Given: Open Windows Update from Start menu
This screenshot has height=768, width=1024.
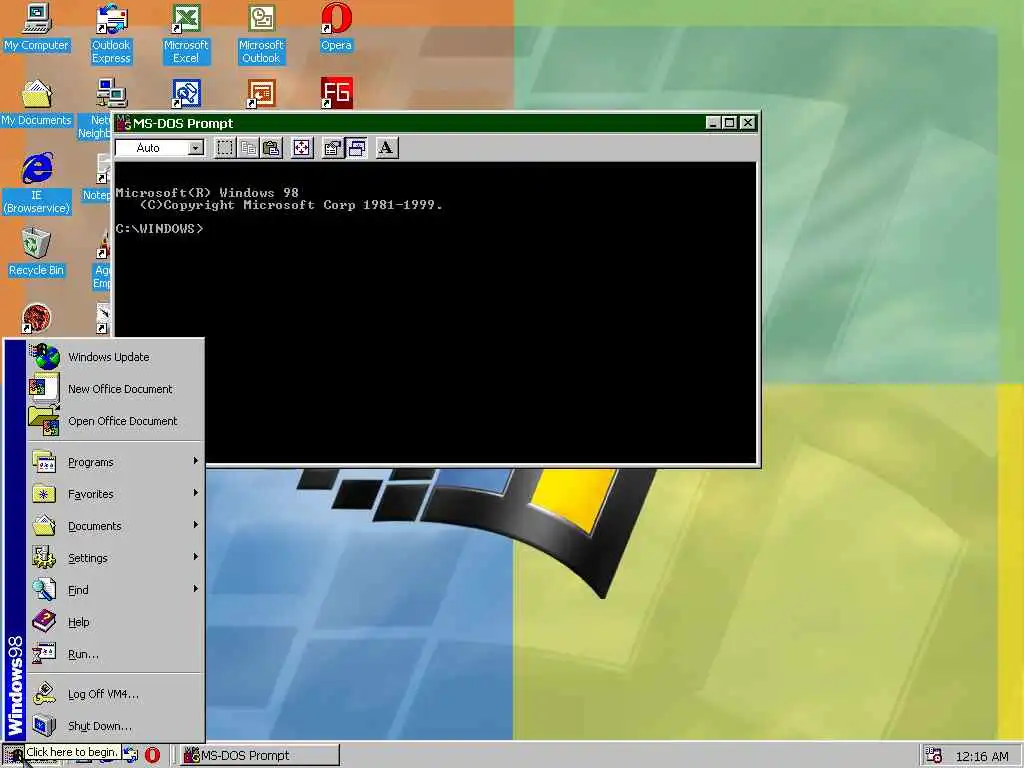Looking at the screenshot, I should (x=116, y=357).
